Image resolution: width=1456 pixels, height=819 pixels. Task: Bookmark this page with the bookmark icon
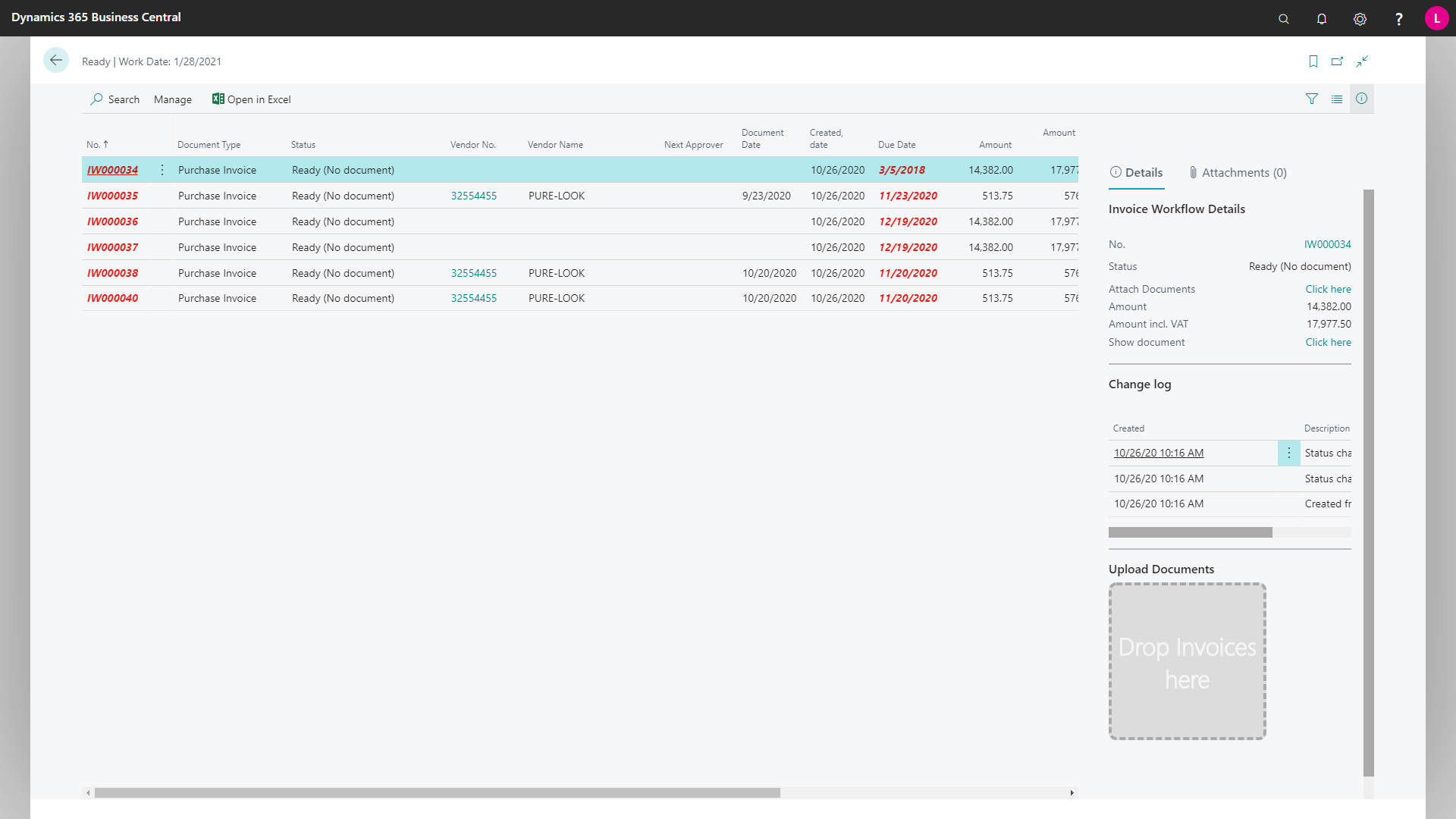pyautogui.click(x=1313, y=61)
